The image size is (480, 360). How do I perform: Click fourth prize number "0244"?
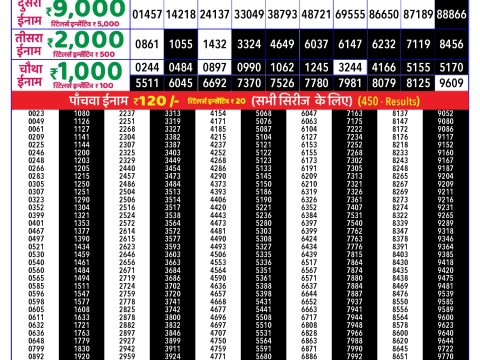click(147, 68)
